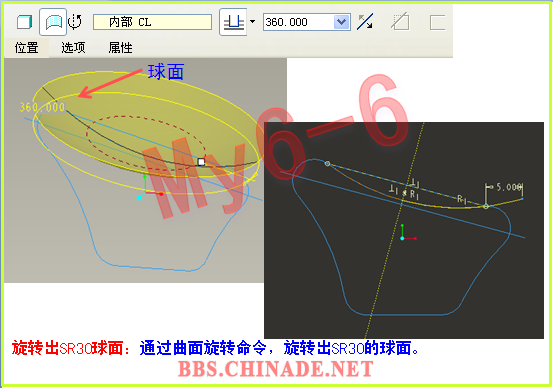Select the revolve as solid icon

(24, 22)
